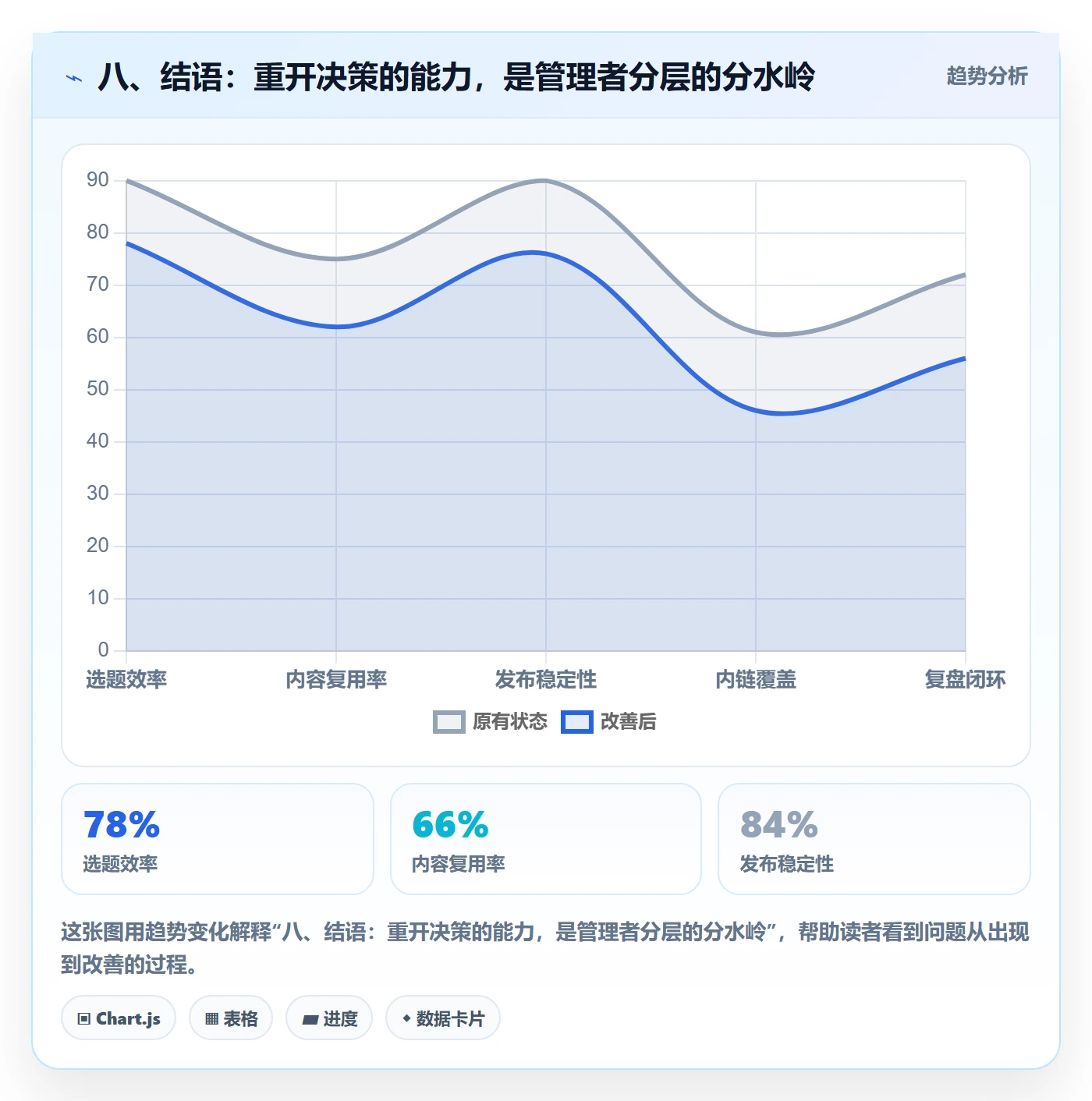Viewport: 1092px width, 1101px height.
Task: Click the gray line peak at 发布稳定性
Action: (x=546, y=180)
